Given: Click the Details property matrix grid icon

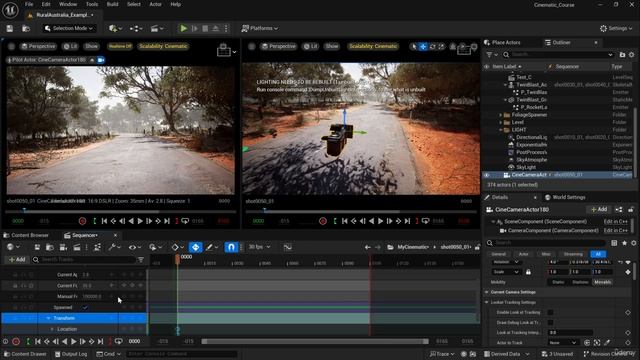Looking at the screenshot, I should [614, 243].
